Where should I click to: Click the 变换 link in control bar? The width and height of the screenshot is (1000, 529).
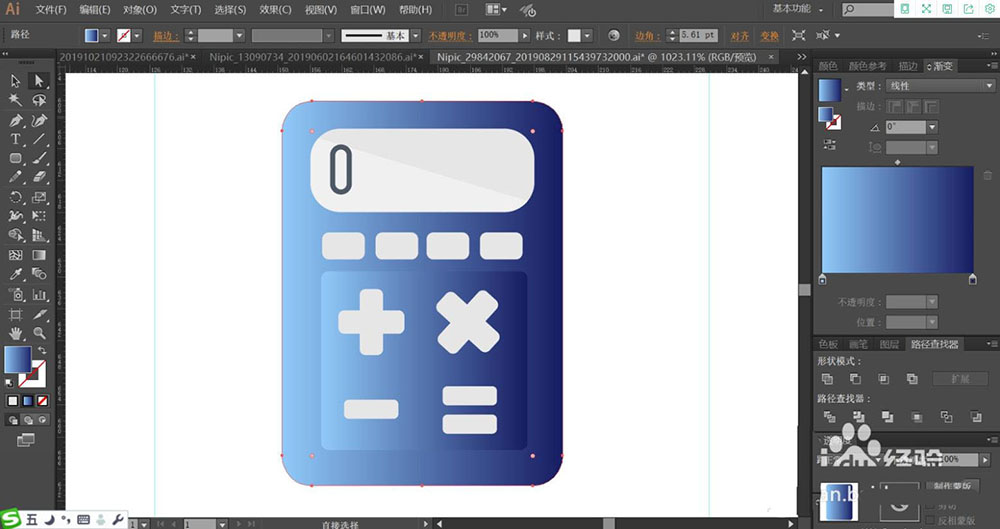(768, 35)
